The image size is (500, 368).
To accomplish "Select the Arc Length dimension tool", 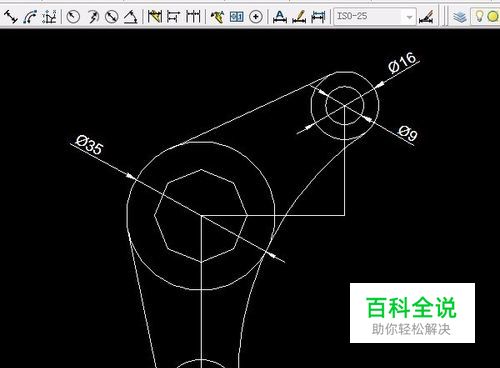I will tap(30, 16).
